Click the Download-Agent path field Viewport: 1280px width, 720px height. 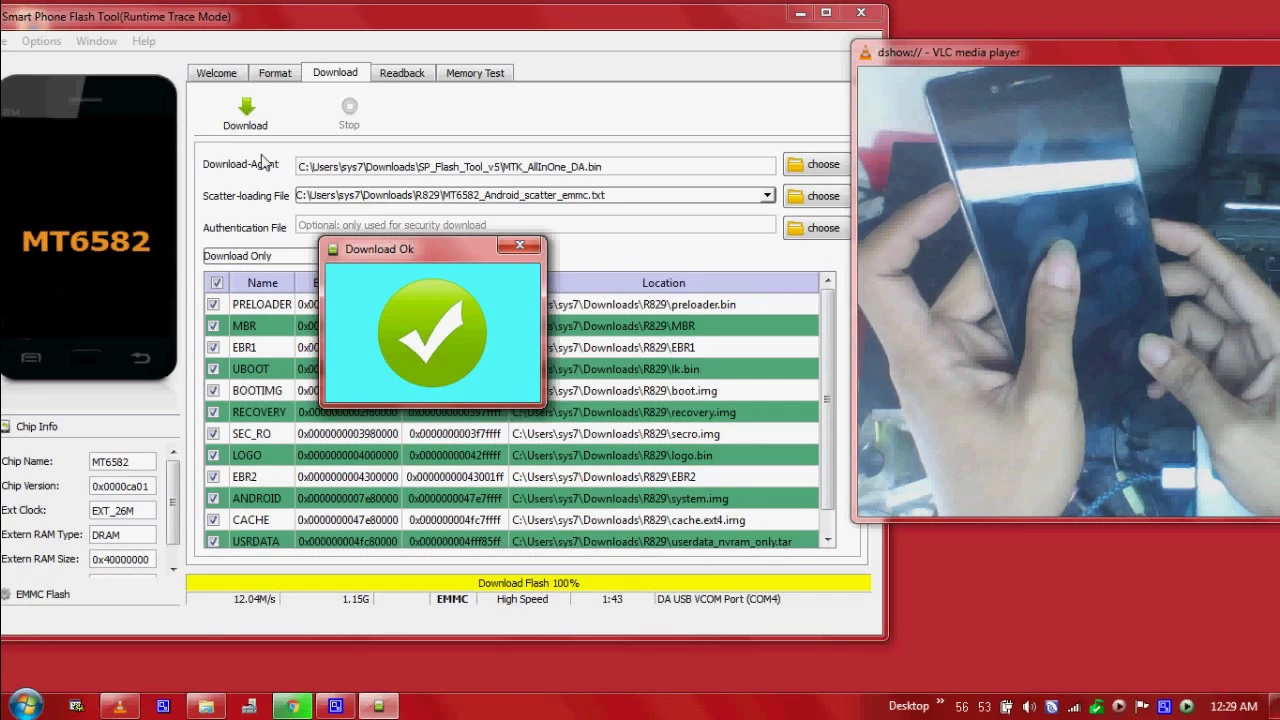pos(535,167)
